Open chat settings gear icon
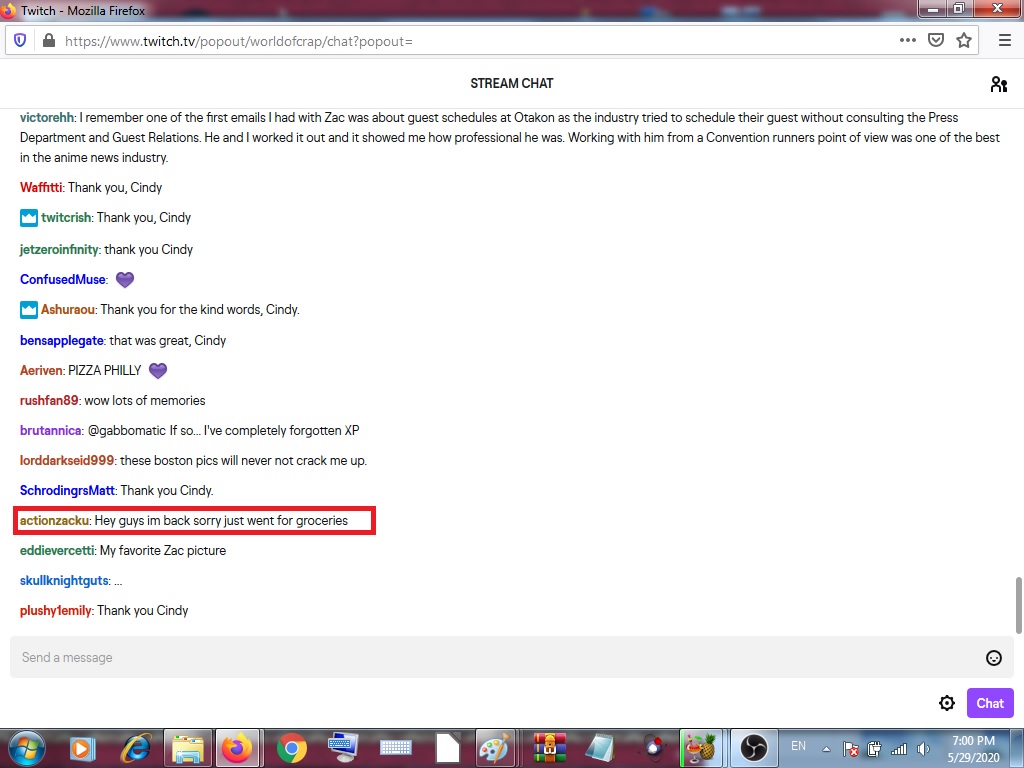Viewport: 1024px width, 768px height. click(x=946, y=703)
